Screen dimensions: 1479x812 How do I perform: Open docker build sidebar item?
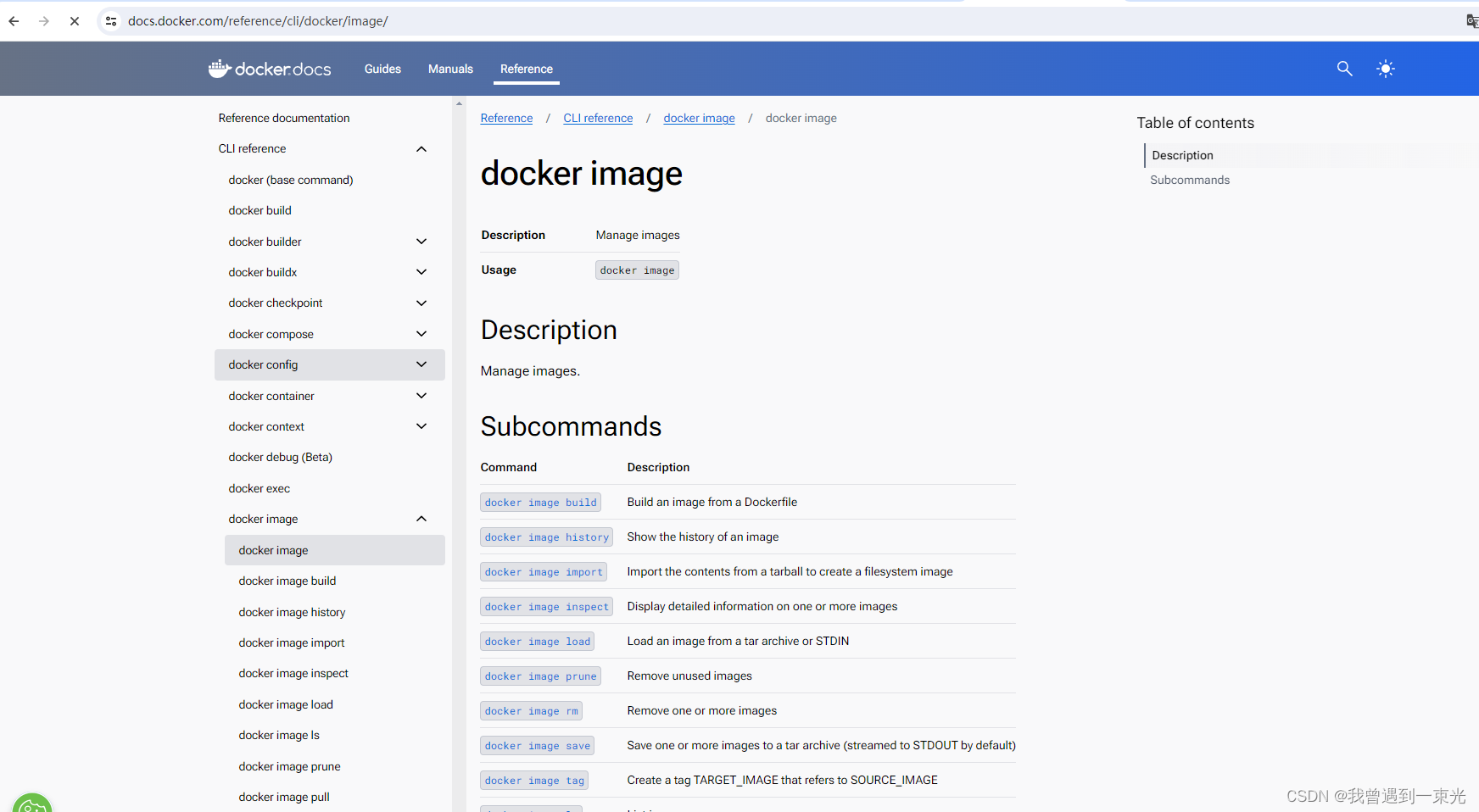click(260, 210)
